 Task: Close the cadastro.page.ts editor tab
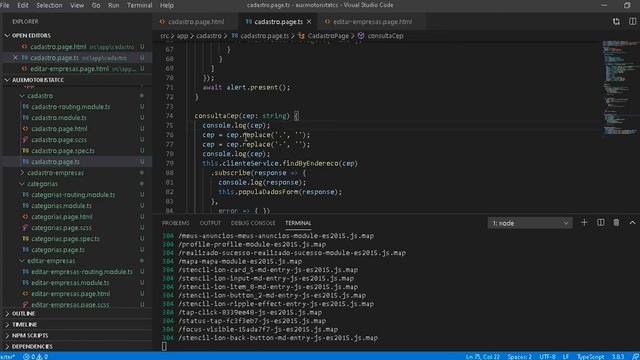coord(309,22)
